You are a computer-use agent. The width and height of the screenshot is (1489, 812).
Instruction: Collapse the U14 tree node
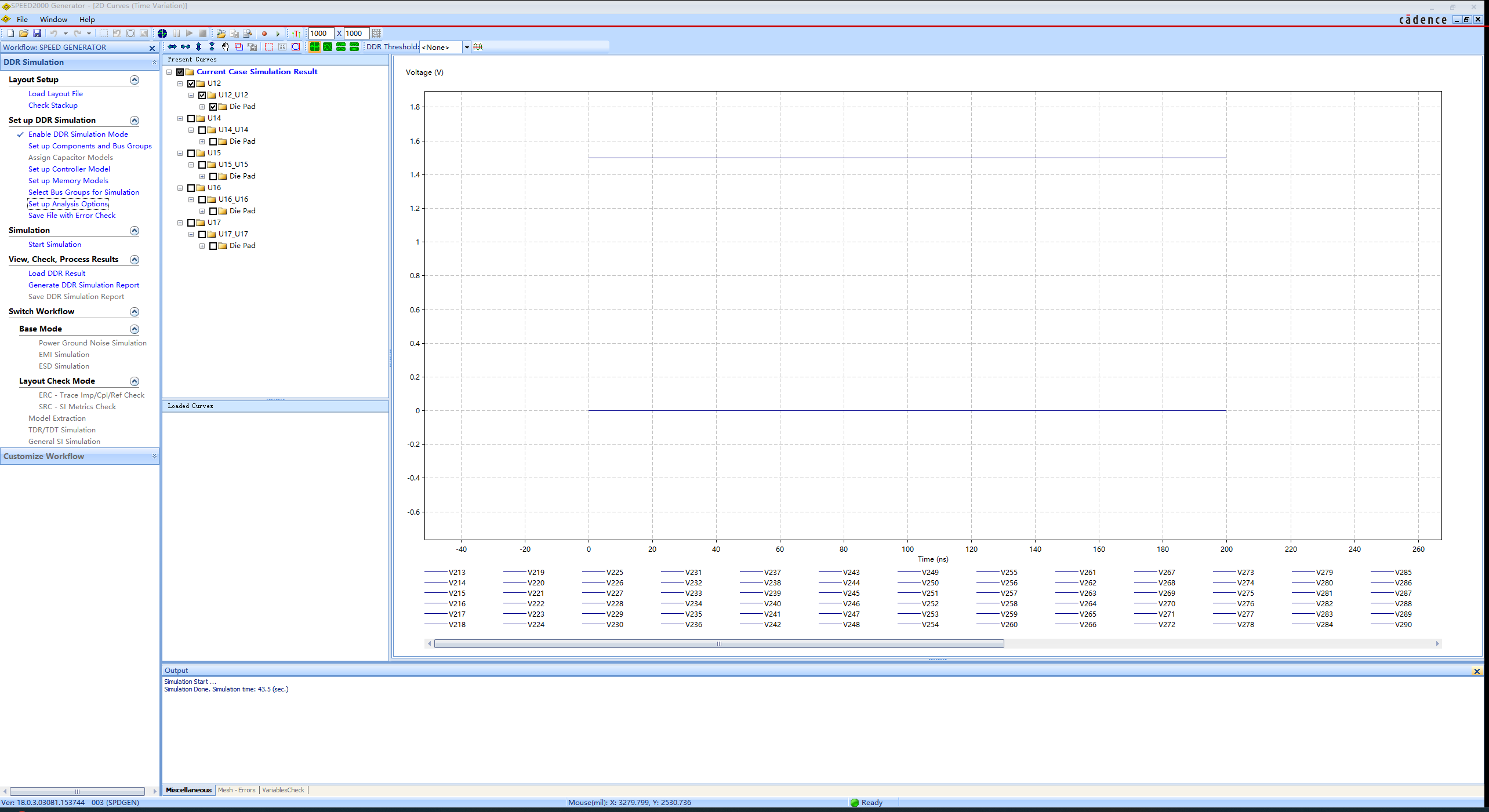point(180,118)
